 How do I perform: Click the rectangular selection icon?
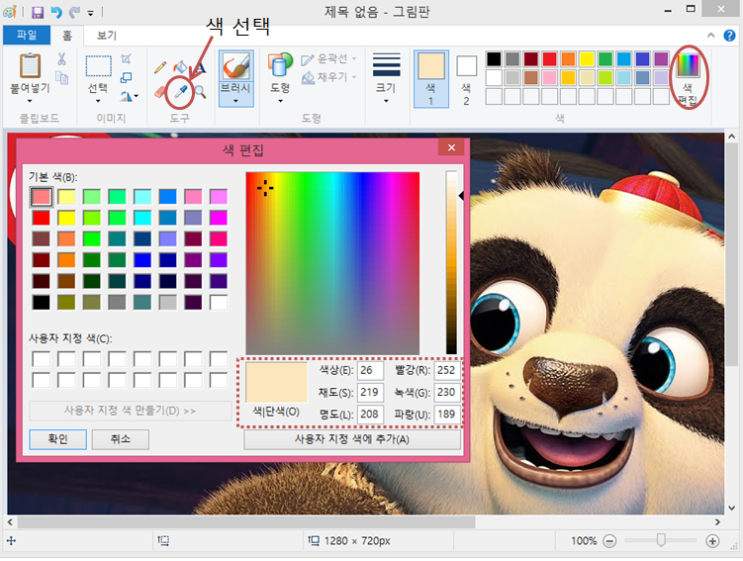99,65
